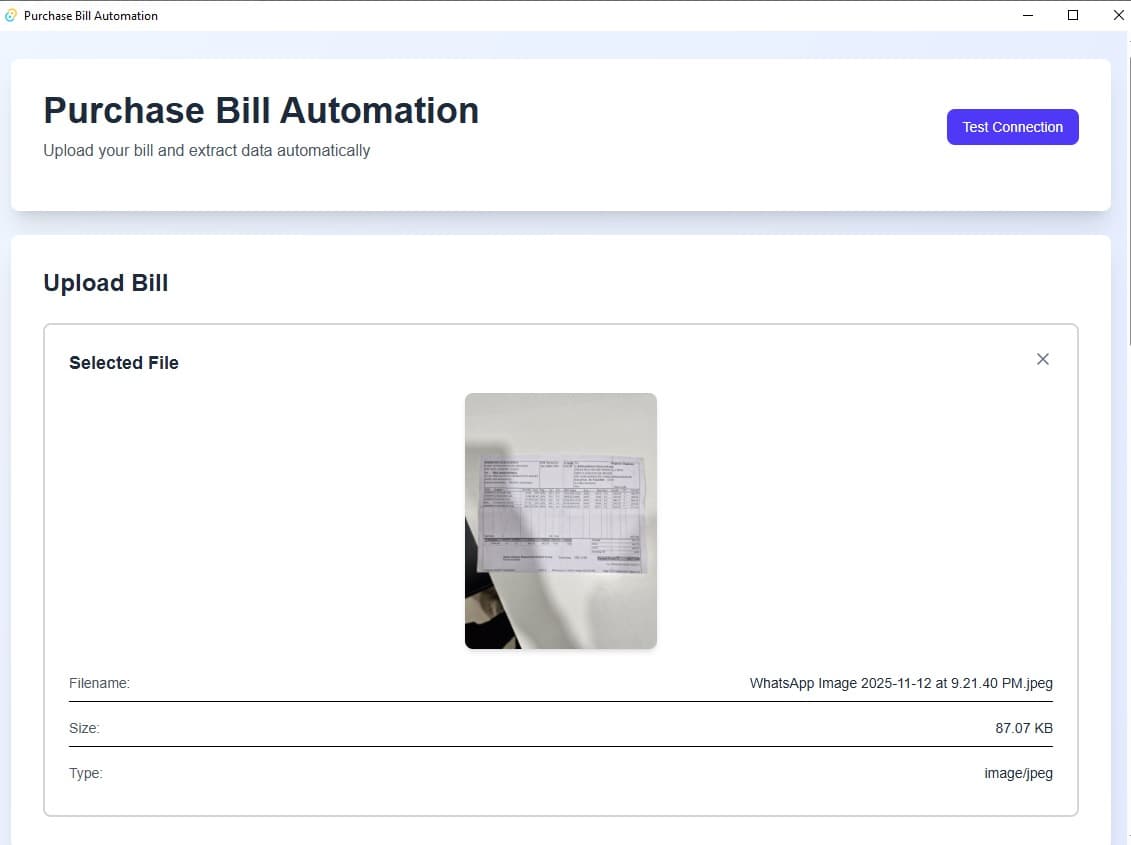The height and width of the screenshot is (845, 1131).
Task: Click the image/jpeg type value
Action: 1018,774
